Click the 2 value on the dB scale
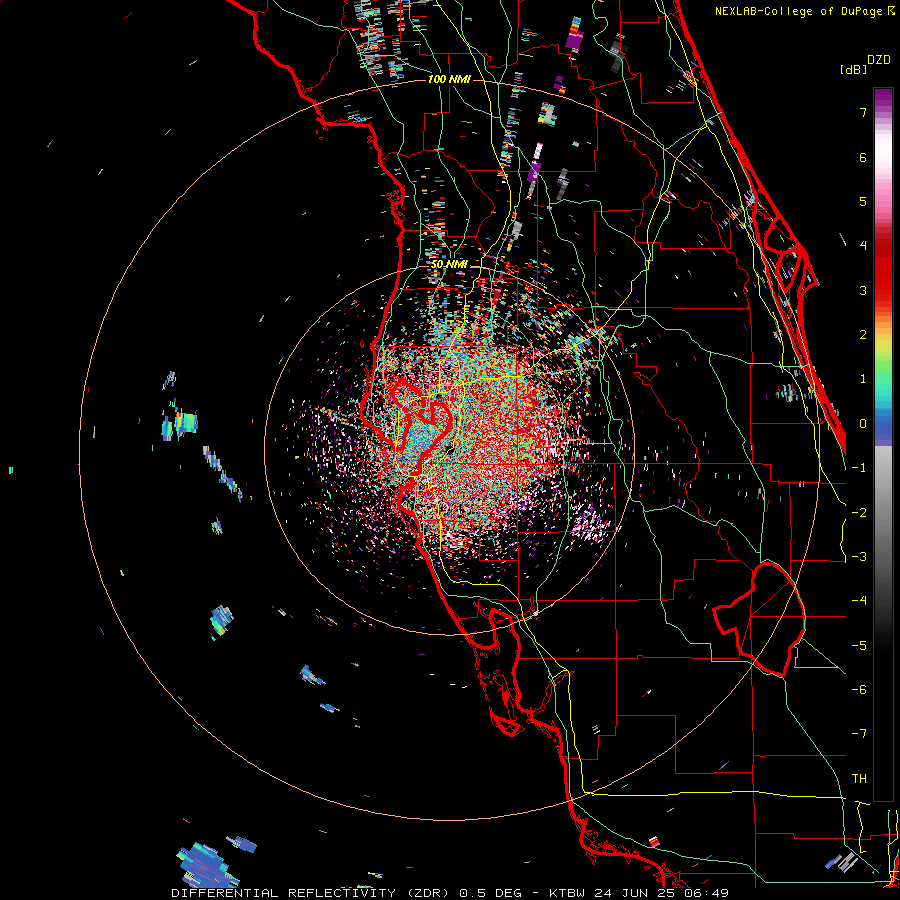The width and height of the screenshot is (900, 900). pos(863,335)
